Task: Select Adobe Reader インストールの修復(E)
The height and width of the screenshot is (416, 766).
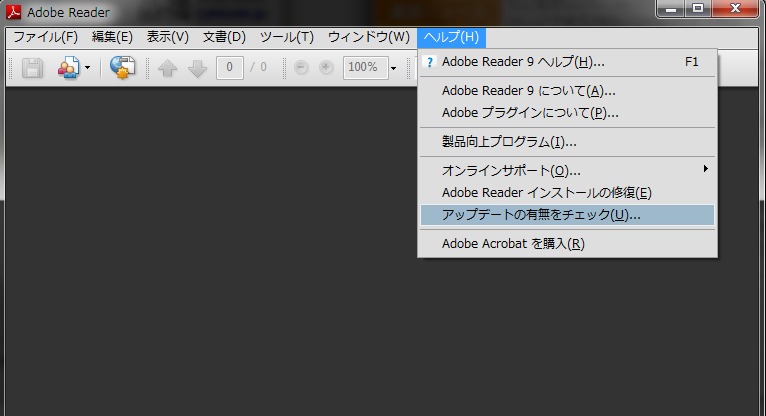Action: coord(567,193)
